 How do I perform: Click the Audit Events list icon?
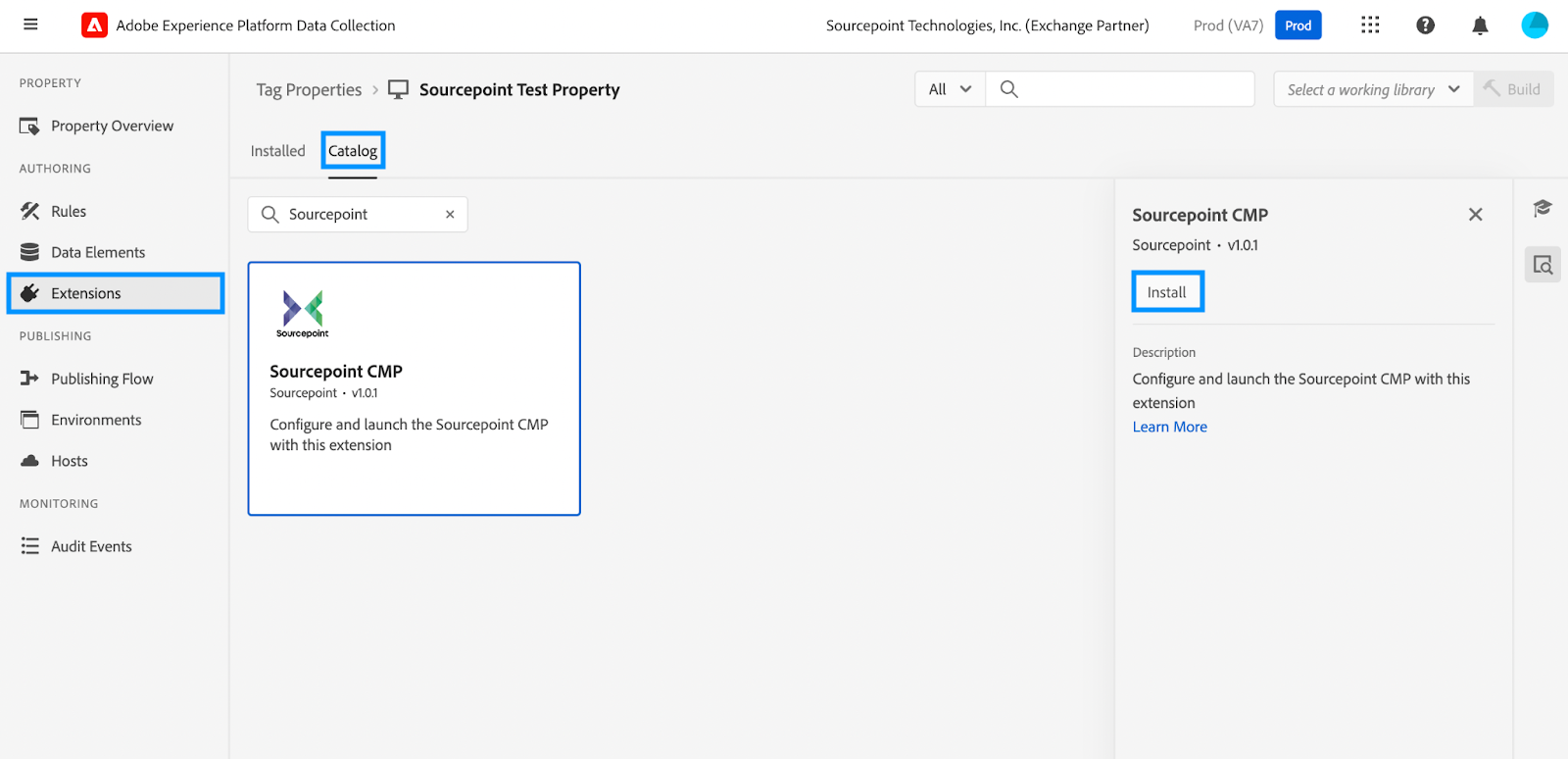pos(30,546)
